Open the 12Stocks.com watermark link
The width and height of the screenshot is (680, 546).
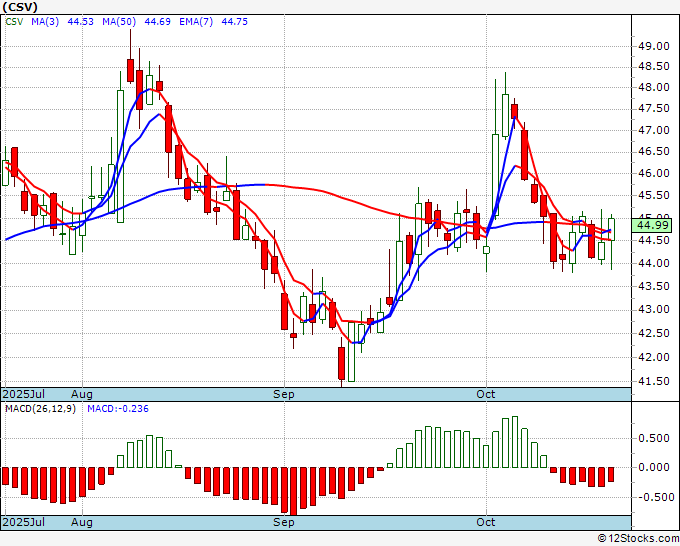(637, 538)
